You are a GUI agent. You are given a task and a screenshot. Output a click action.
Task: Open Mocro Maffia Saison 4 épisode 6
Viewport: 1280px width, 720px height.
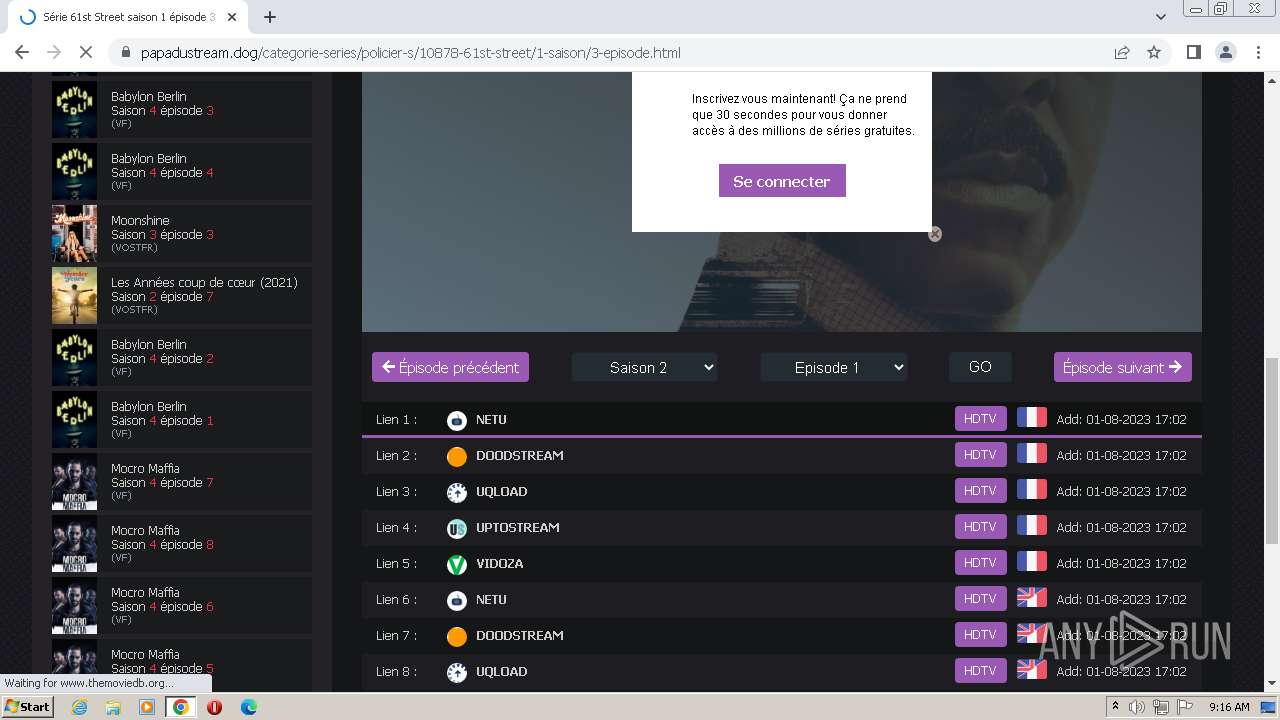[x=182, y=606]
